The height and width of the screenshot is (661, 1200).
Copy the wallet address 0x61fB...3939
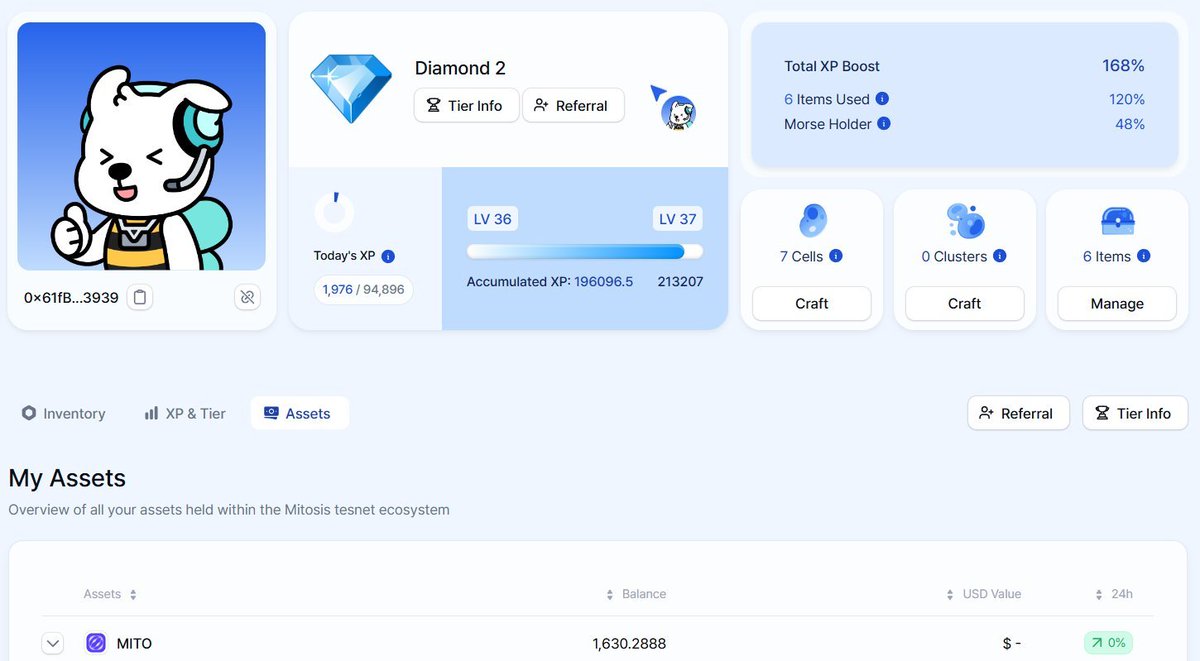coord(140,297)
